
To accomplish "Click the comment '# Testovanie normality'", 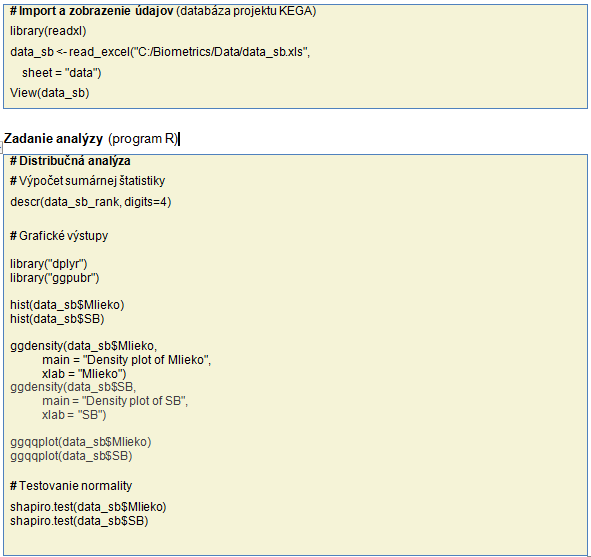I will click(71, 486).
